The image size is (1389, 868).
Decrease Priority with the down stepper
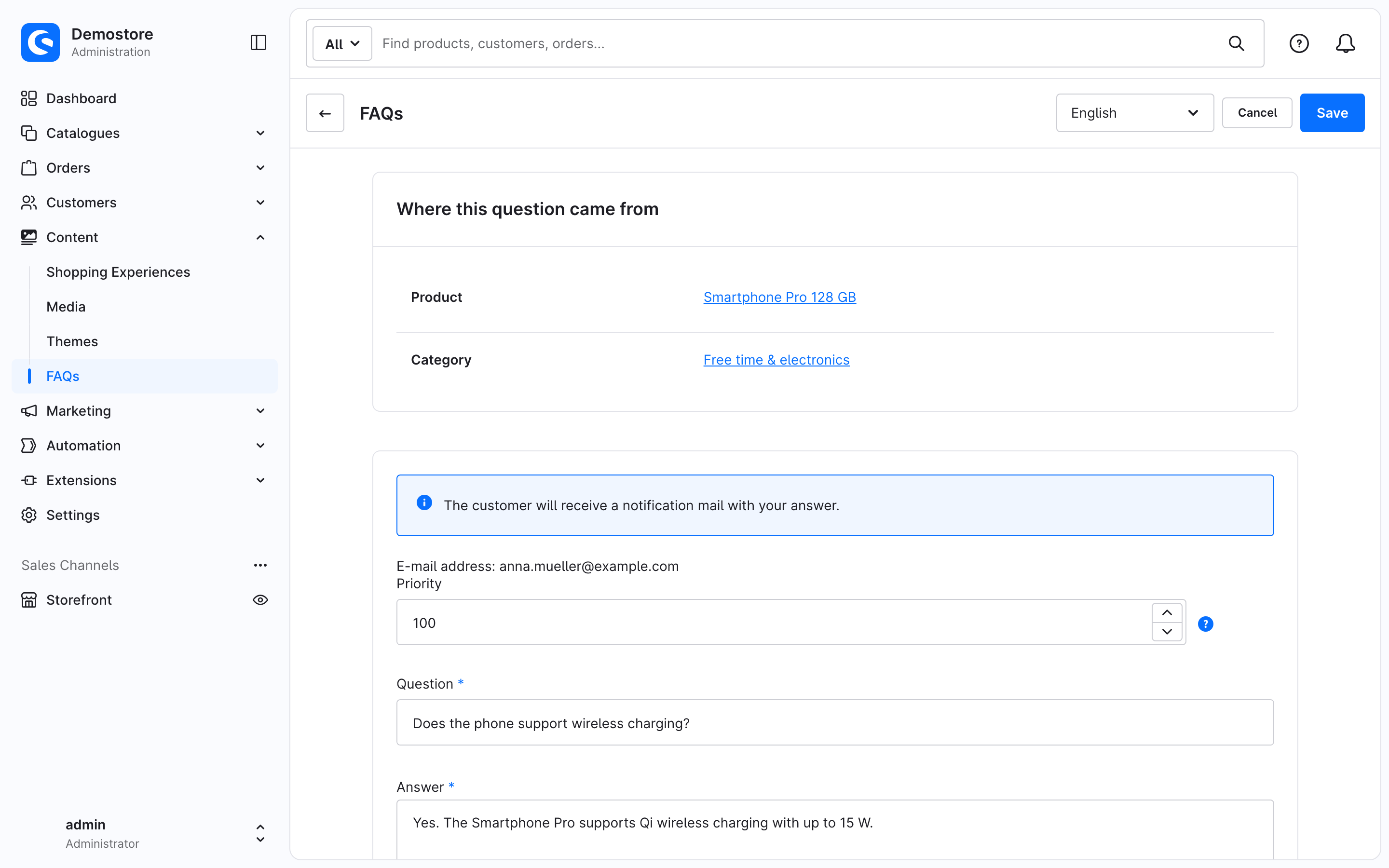(1166, 632)
